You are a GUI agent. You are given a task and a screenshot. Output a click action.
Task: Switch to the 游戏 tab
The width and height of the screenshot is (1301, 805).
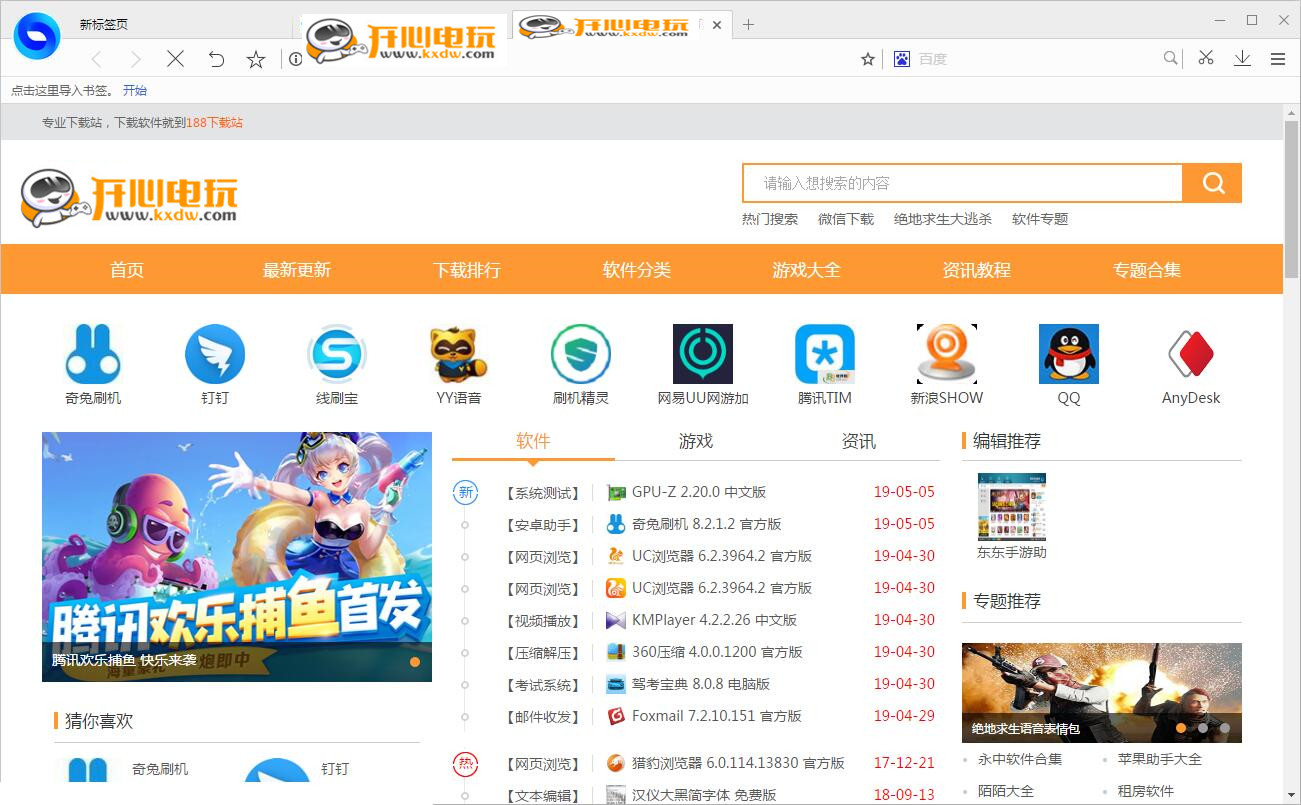(x=694, y=440)
